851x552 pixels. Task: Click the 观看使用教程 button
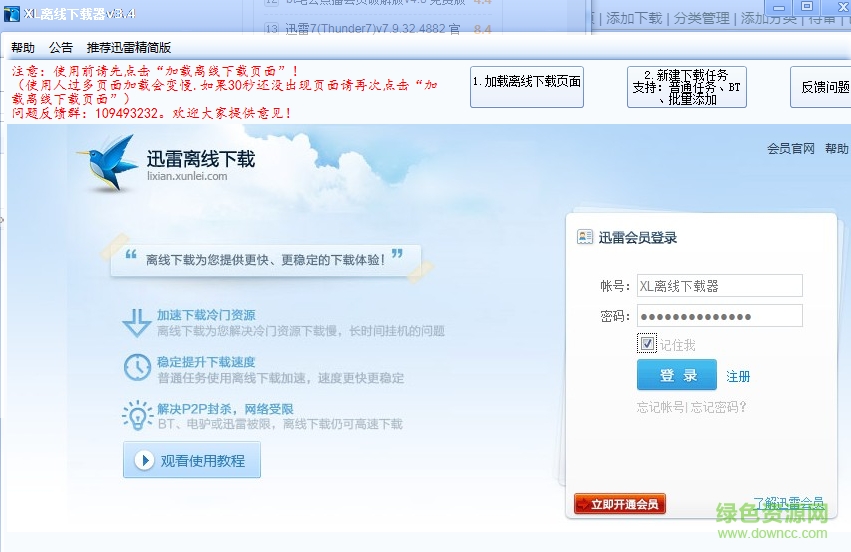tap(192, 460)
